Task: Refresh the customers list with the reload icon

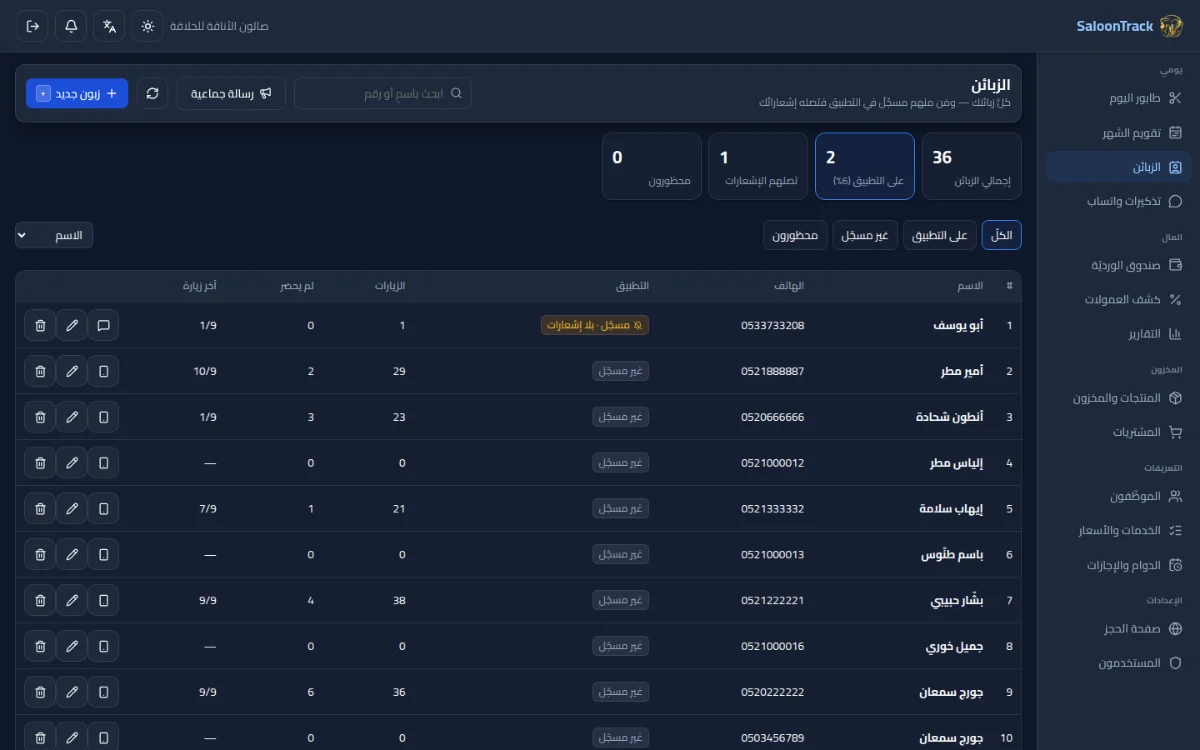Action: 152,93
